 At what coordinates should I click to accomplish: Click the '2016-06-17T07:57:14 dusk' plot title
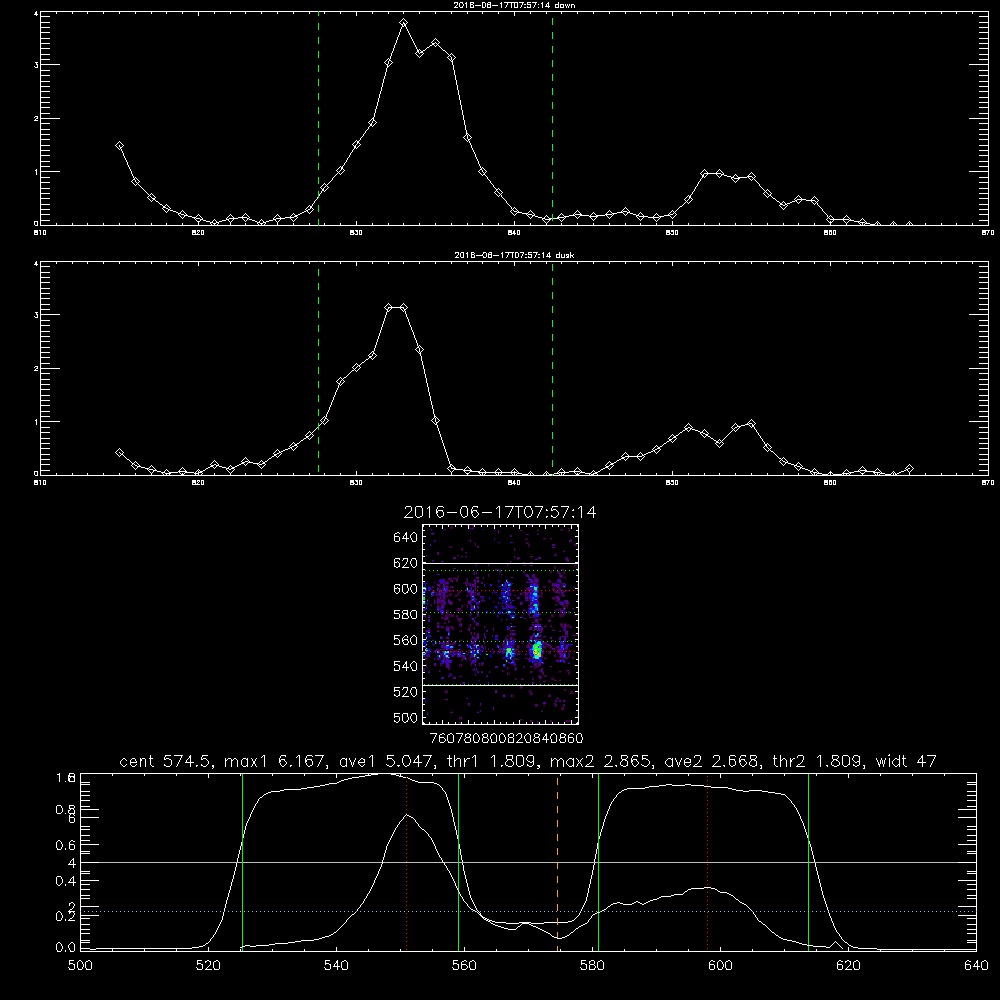514,255
